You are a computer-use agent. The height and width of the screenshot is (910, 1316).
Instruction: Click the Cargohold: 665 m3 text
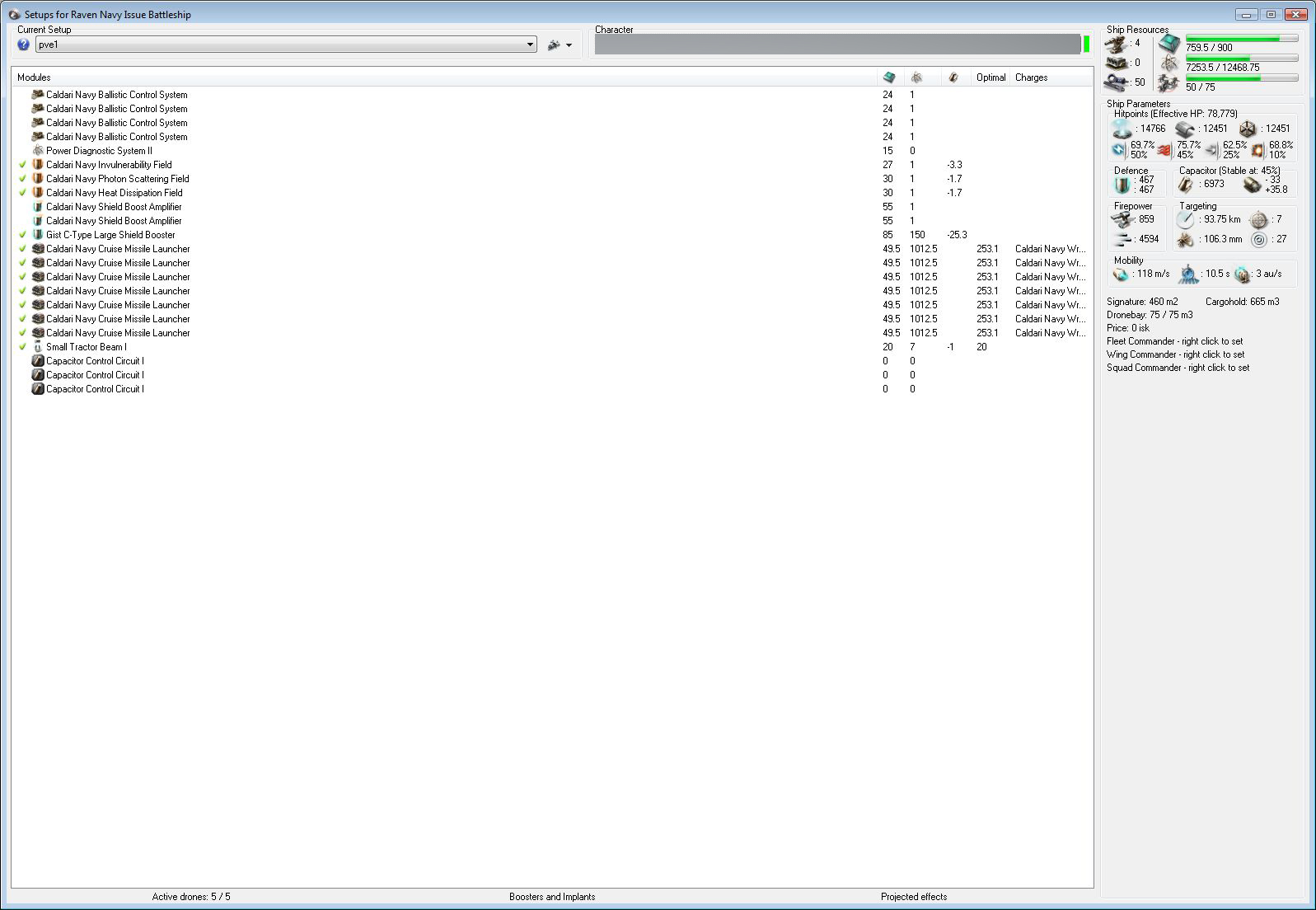(x=1243, y=302)
